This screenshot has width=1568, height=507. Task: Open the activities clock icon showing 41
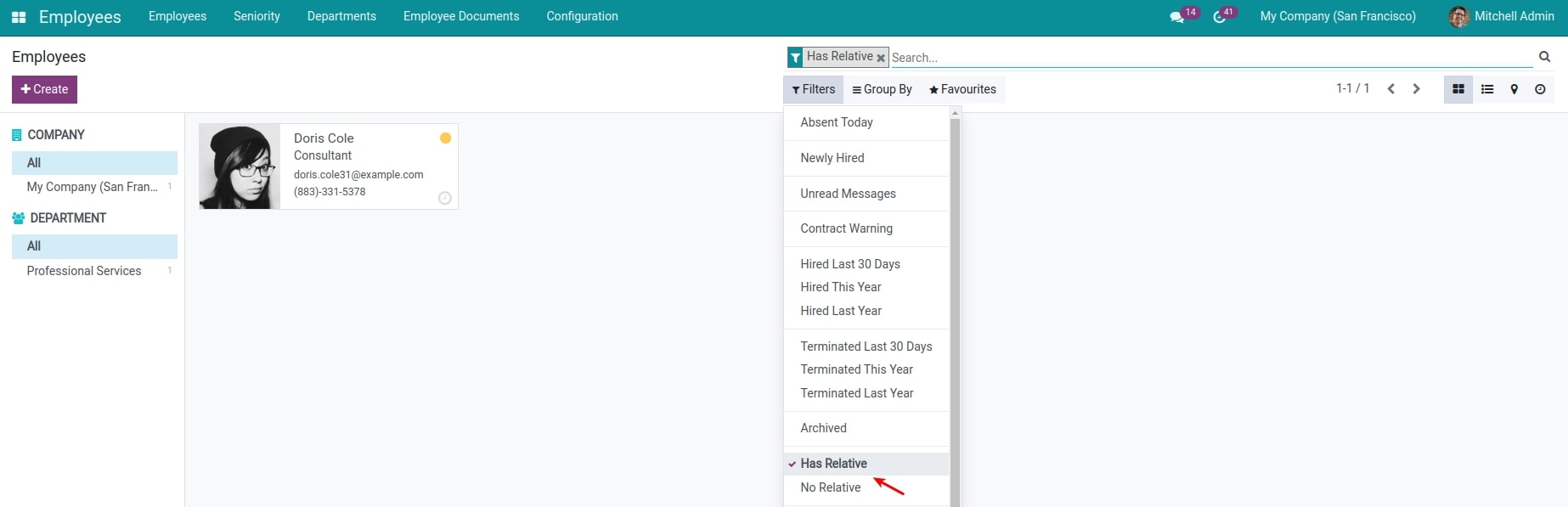[1221, 16]
